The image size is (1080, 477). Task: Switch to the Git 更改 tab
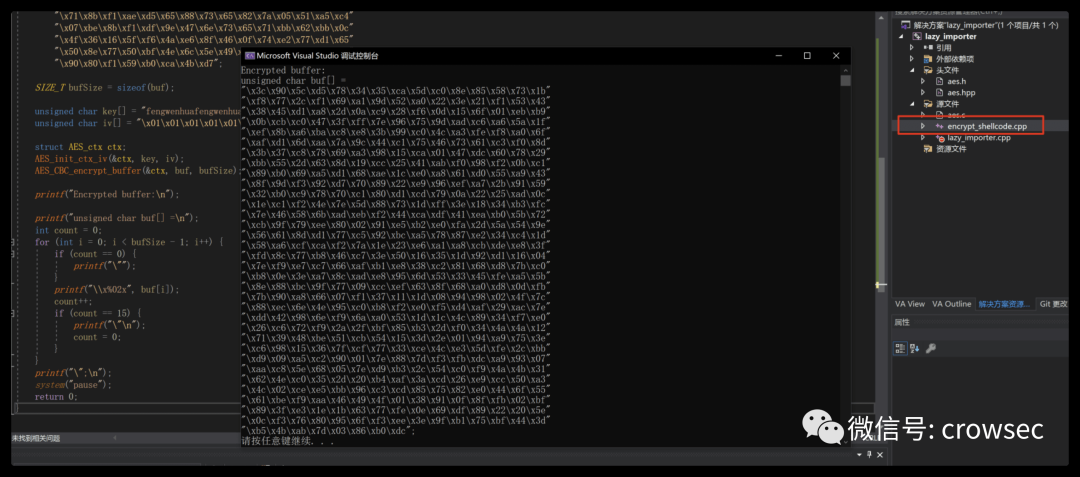[1053, 304]
